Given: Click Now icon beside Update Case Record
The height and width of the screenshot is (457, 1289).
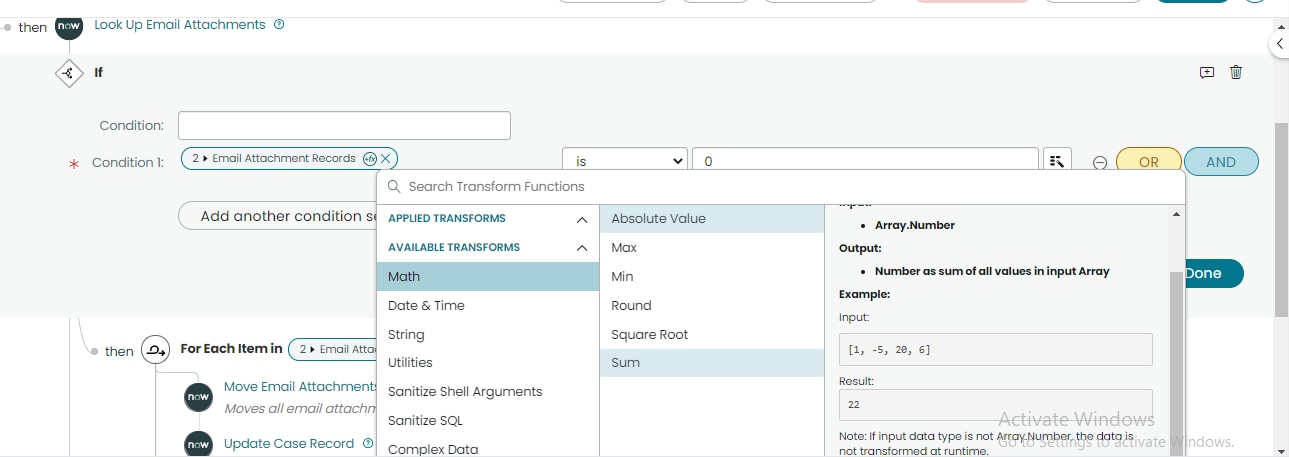Looking at the screenshot, I should (x=199, y=444).
